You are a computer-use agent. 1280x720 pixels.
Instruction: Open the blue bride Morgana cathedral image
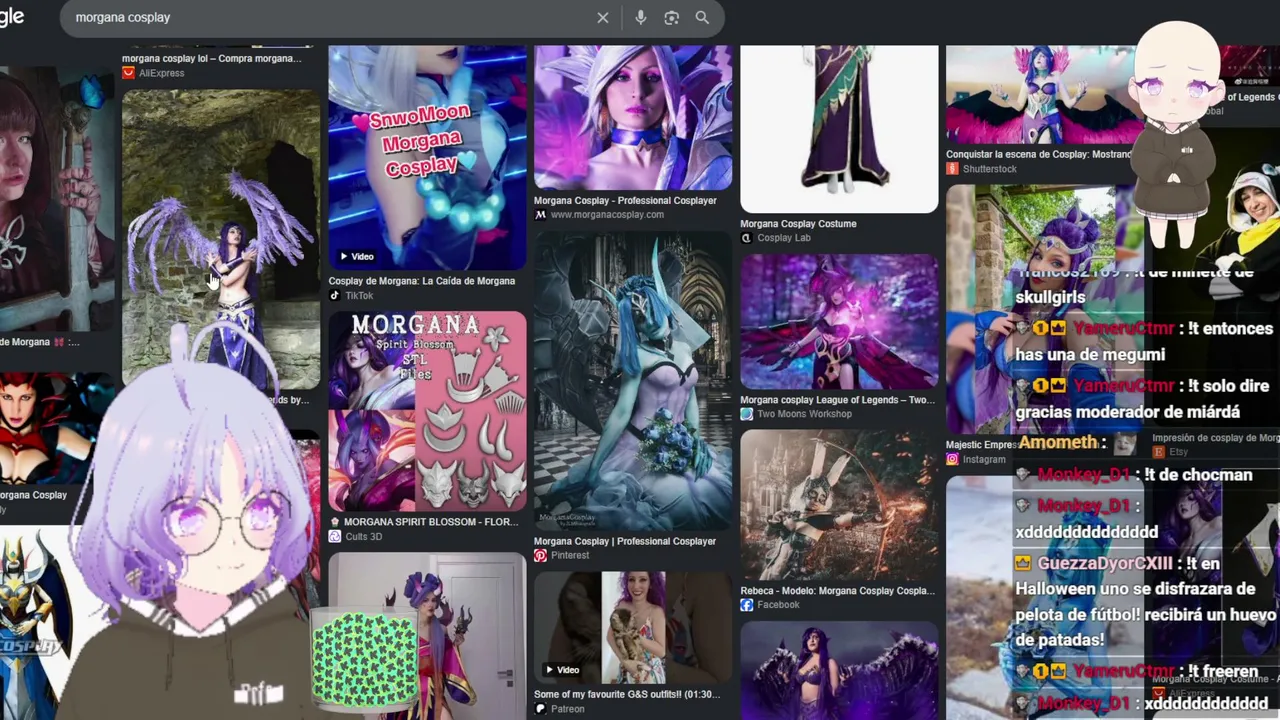coord(632,382)
